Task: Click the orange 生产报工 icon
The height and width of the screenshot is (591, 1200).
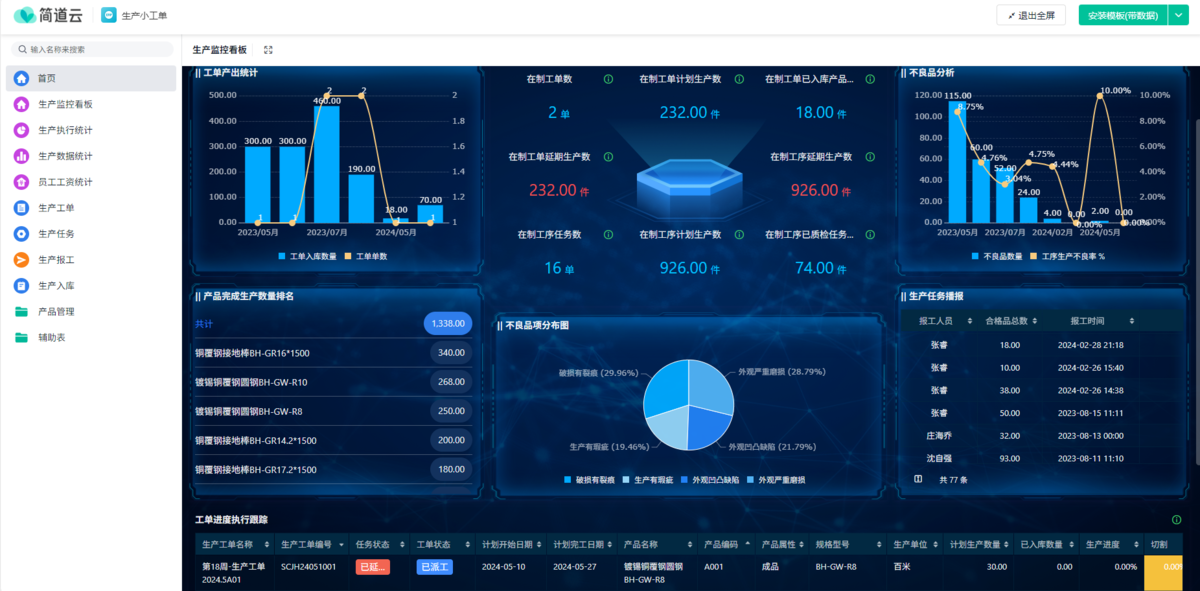Action: (21, 260)
